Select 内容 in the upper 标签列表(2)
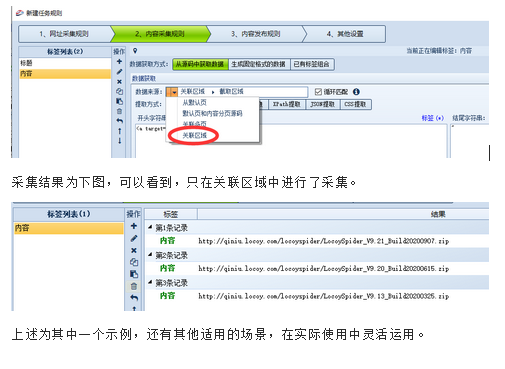Screen dimensions: 505x369 click(x=65, y=74)
